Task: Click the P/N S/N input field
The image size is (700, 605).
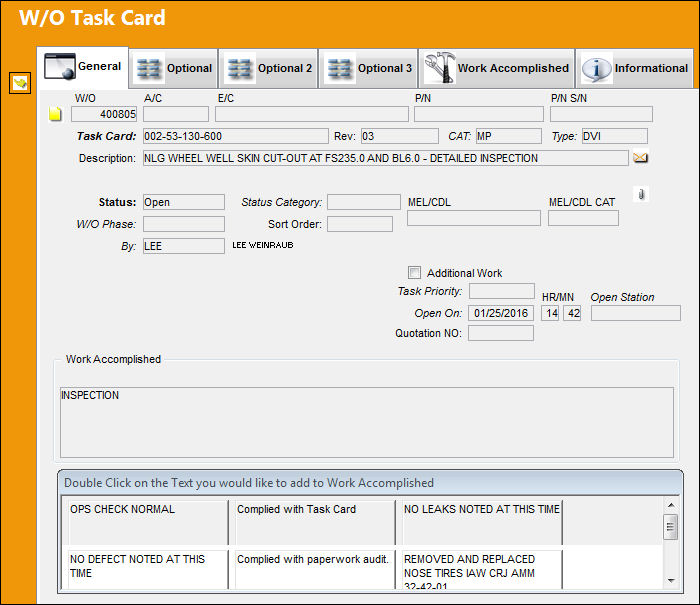Action: point(601,114)
